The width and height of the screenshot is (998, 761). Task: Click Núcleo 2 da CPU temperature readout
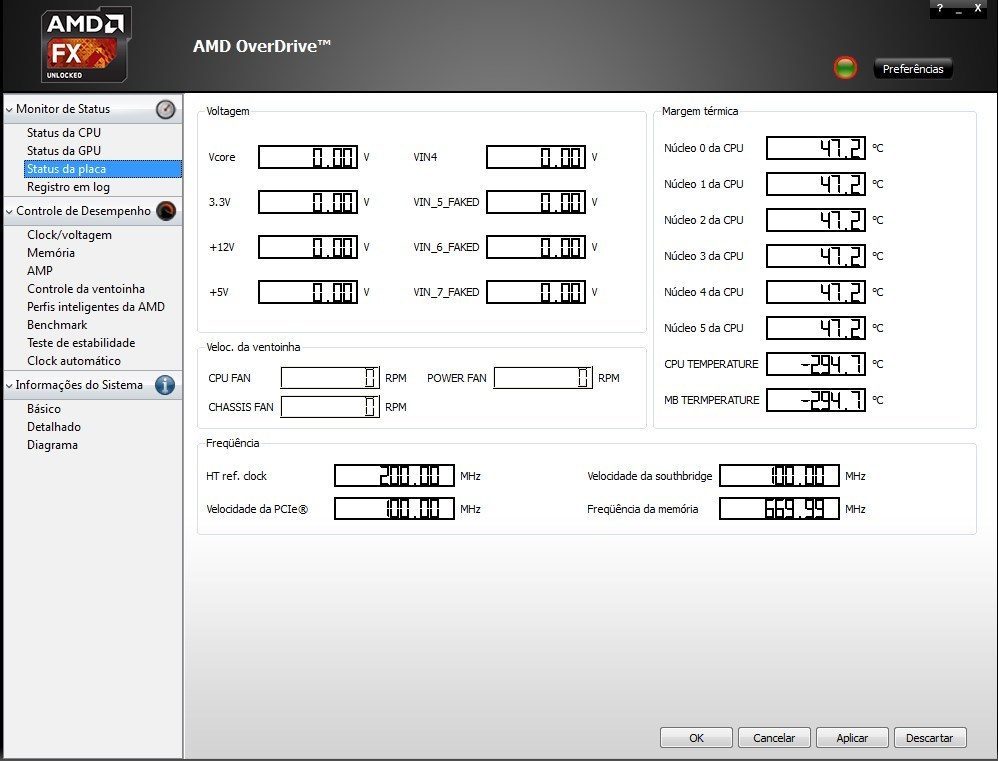816,220
